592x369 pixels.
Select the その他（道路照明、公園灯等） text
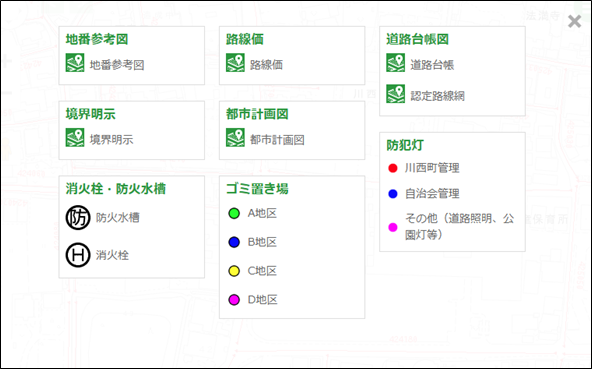[x=459, y=227]
